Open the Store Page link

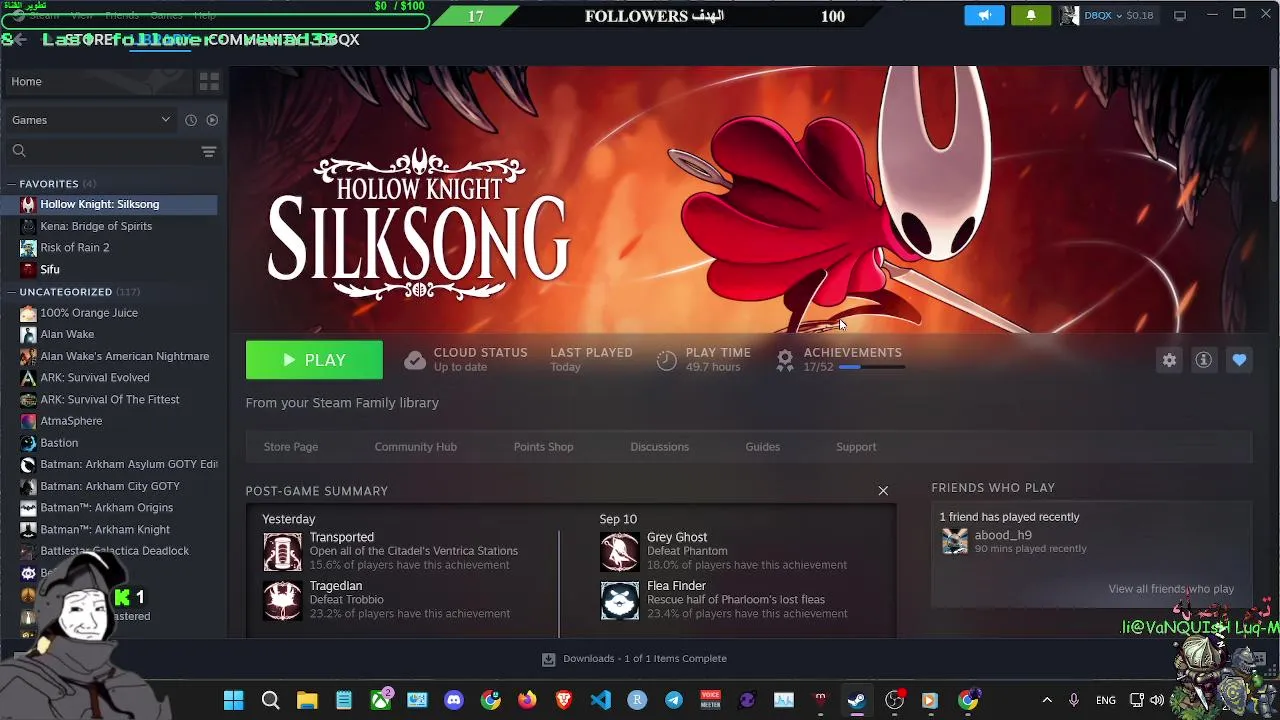click(291, 447)
